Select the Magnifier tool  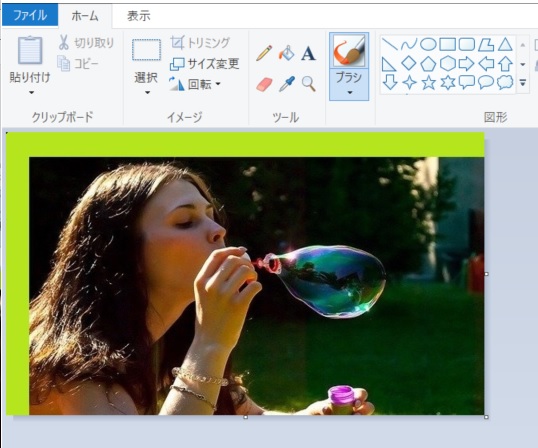tap(308, 84)
